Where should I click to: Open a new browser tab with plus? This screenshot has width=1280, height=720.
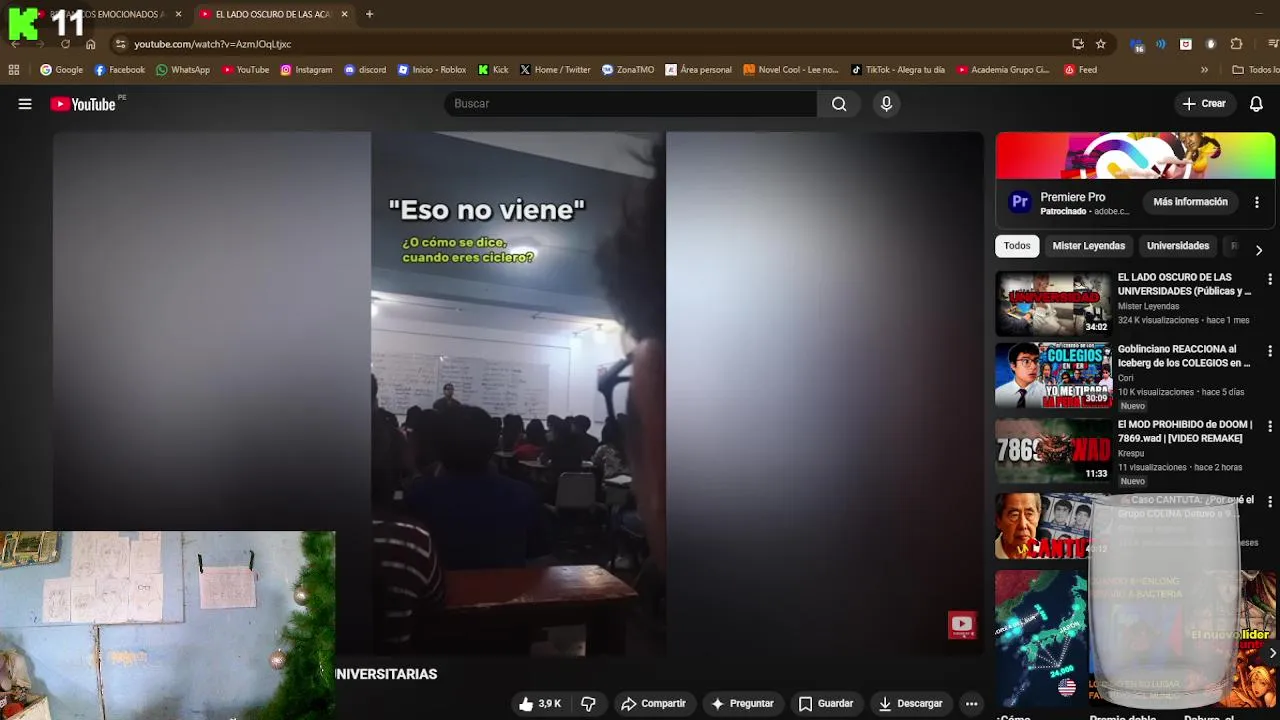pos(369,14)
